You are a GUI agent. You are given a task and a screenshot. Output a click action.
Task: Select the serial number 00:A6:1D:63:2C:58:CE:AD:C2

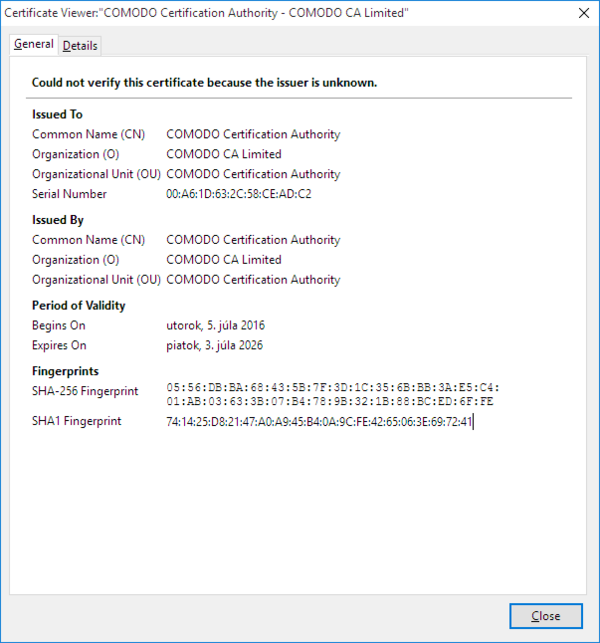(x=239, y=194)
